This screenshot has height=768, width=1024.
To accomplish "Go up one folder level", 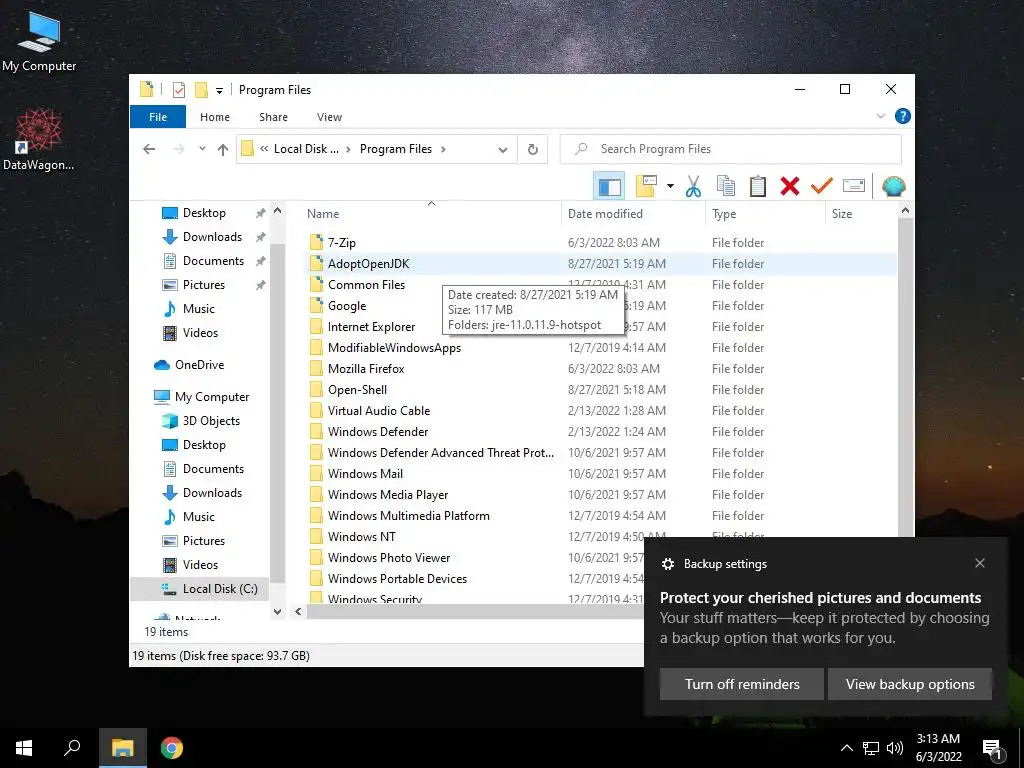I will 223,149.
